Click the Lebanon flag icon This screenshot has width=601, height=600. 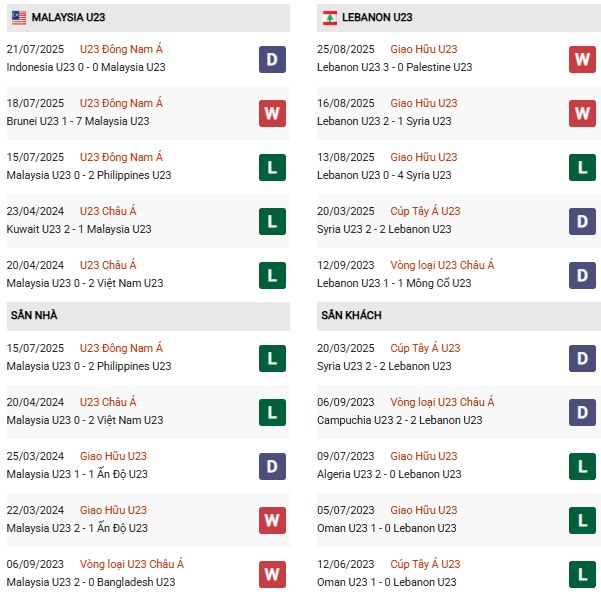(x=331, y=17)
